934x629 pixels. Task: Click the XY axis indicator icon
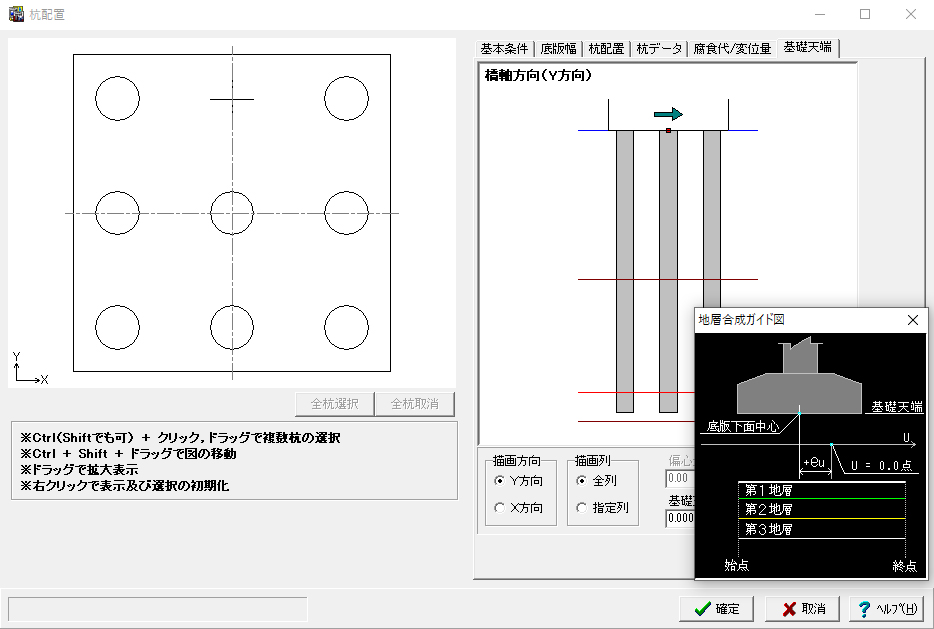(30, 368)
